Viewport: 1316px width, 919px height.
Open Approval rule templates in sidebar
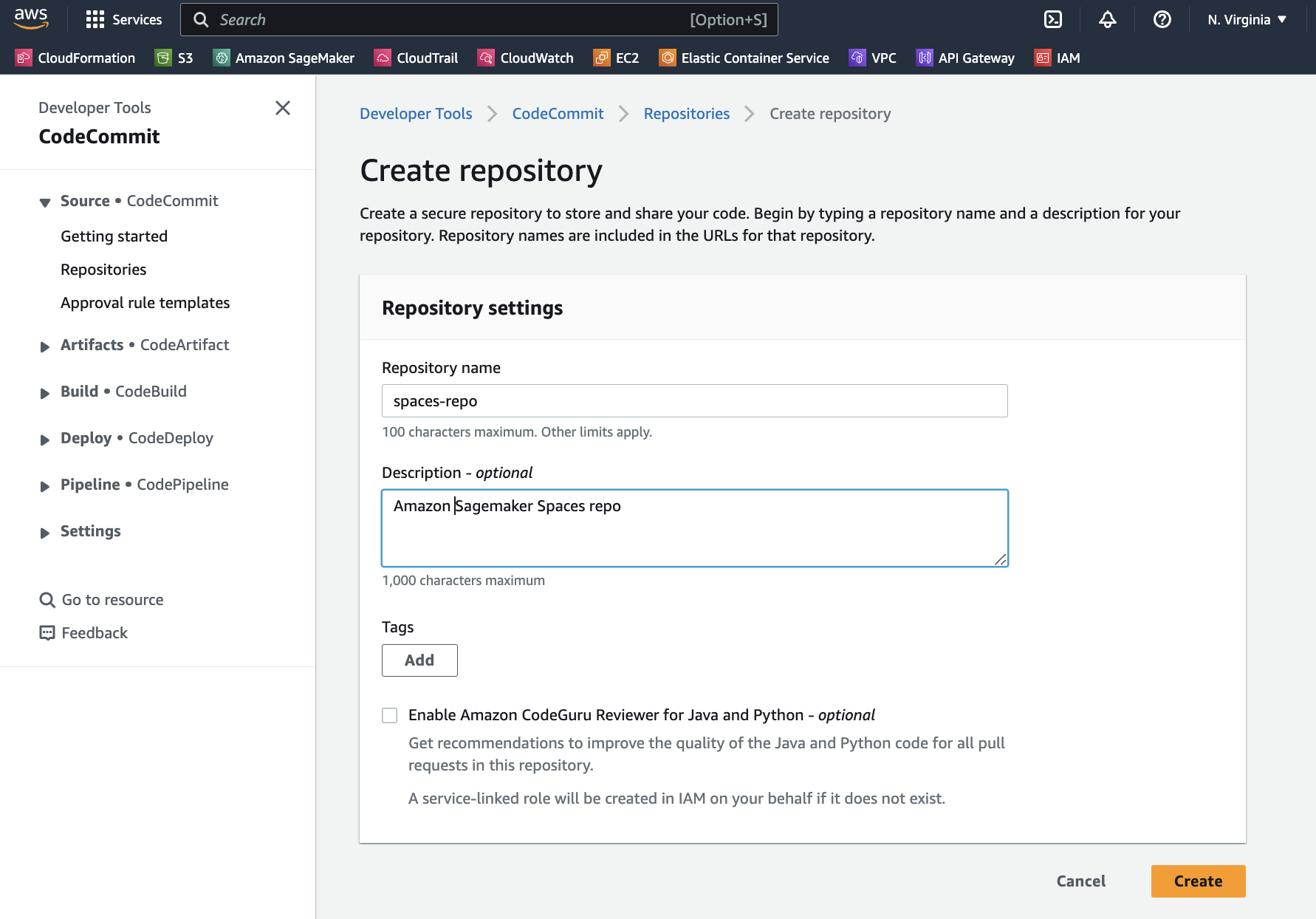coord(145,303)
